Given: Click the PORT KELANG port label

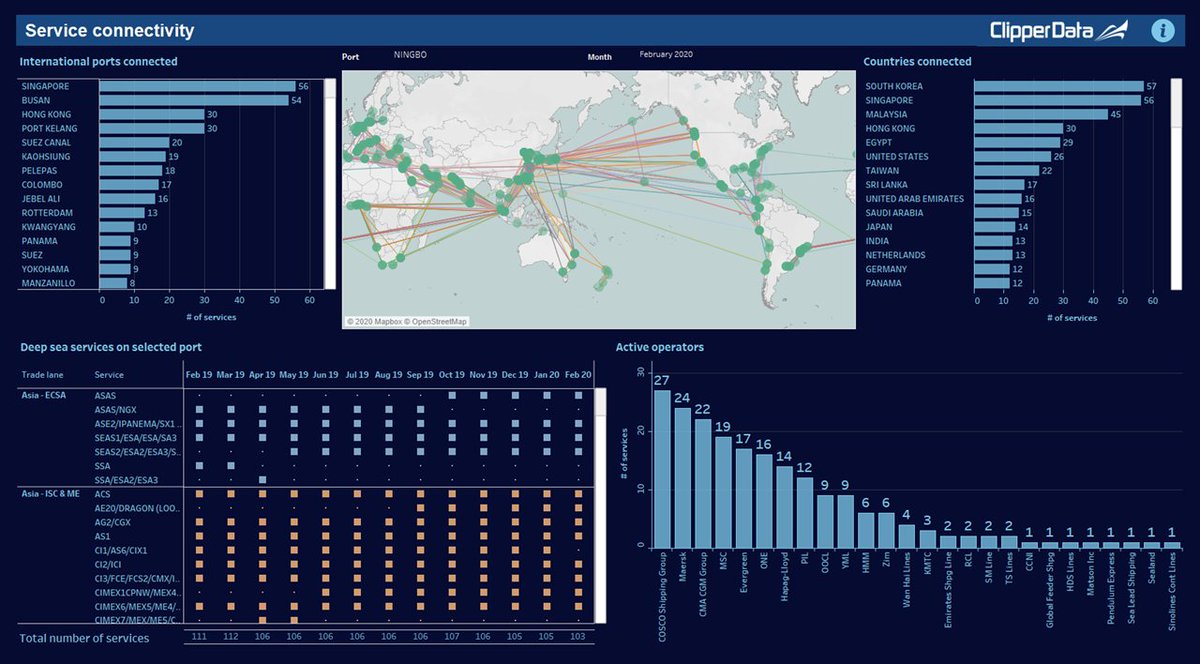Looking at the screenshot, I should (49, 129).
